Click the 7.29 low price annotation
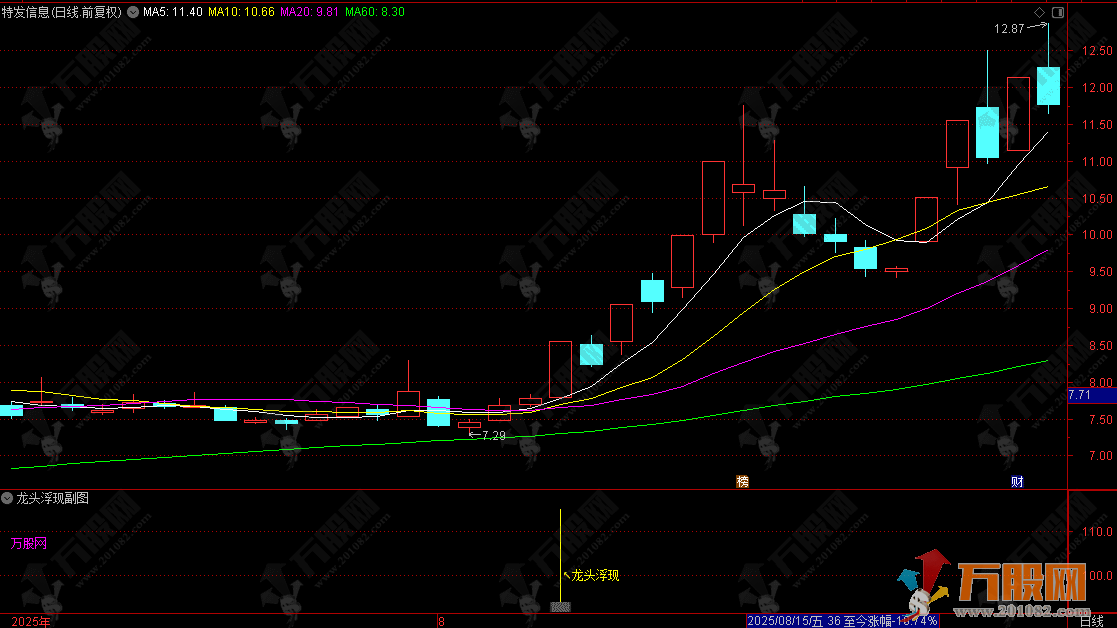 pos(494,436)
